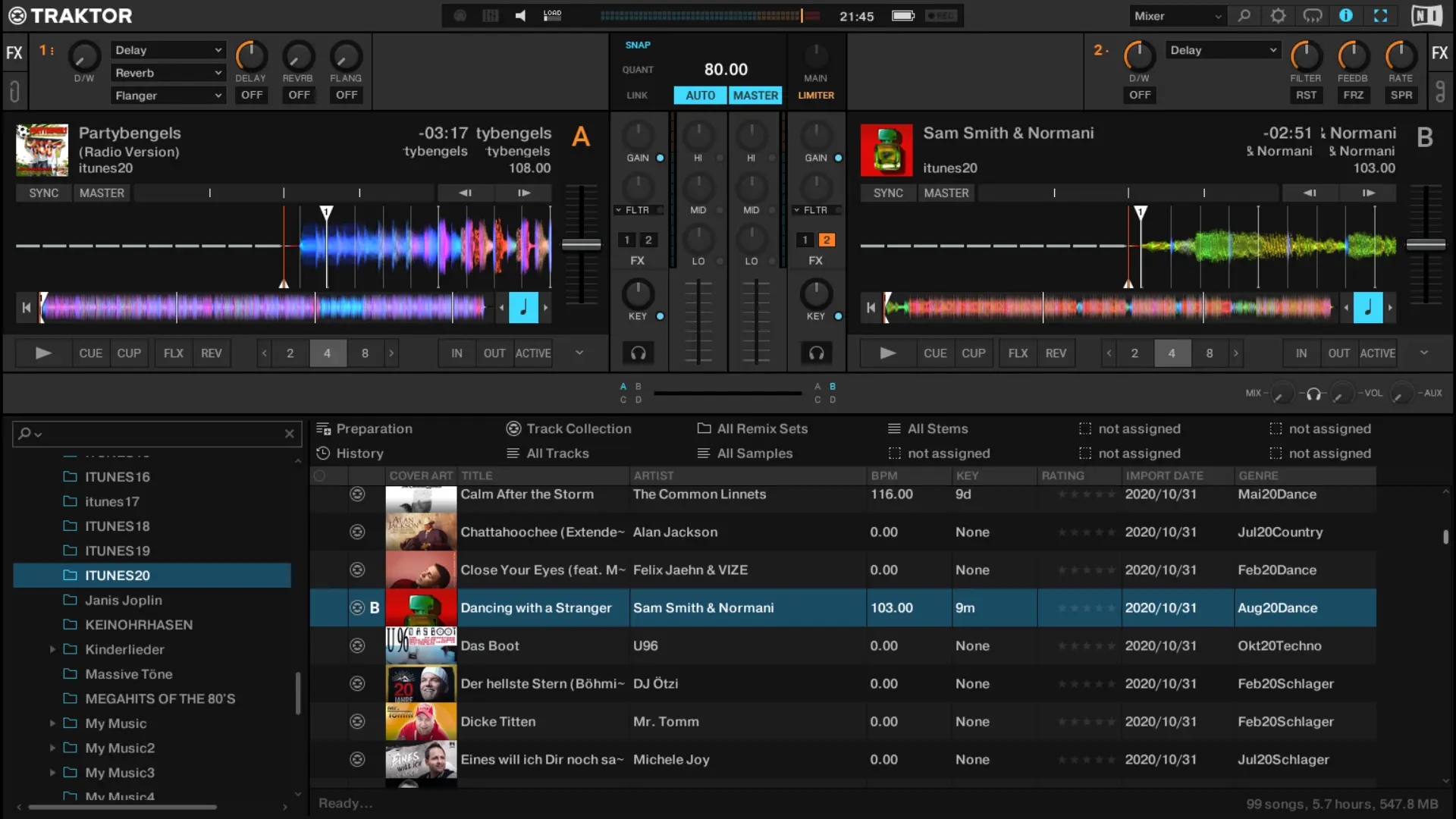Expand the My Music2 folder
Screen dimensions: 1456x819
pos(52,748)
